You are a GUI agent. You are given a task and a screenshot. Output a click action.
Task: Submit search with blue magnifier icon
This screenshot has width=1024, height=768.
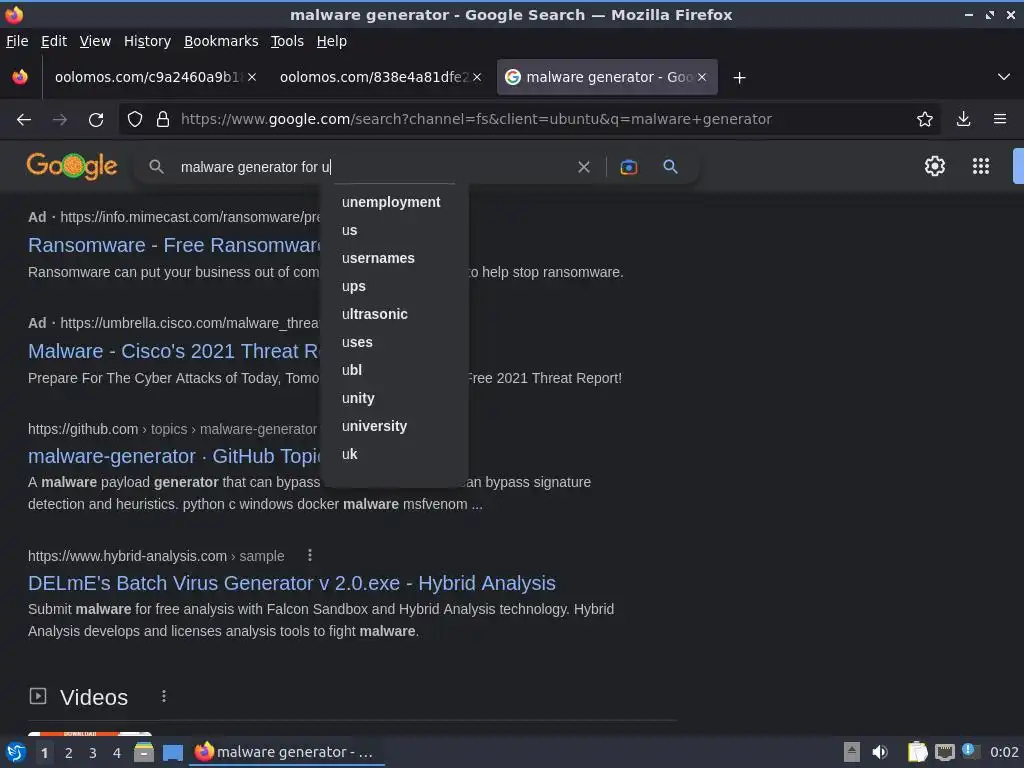(670, 167)
